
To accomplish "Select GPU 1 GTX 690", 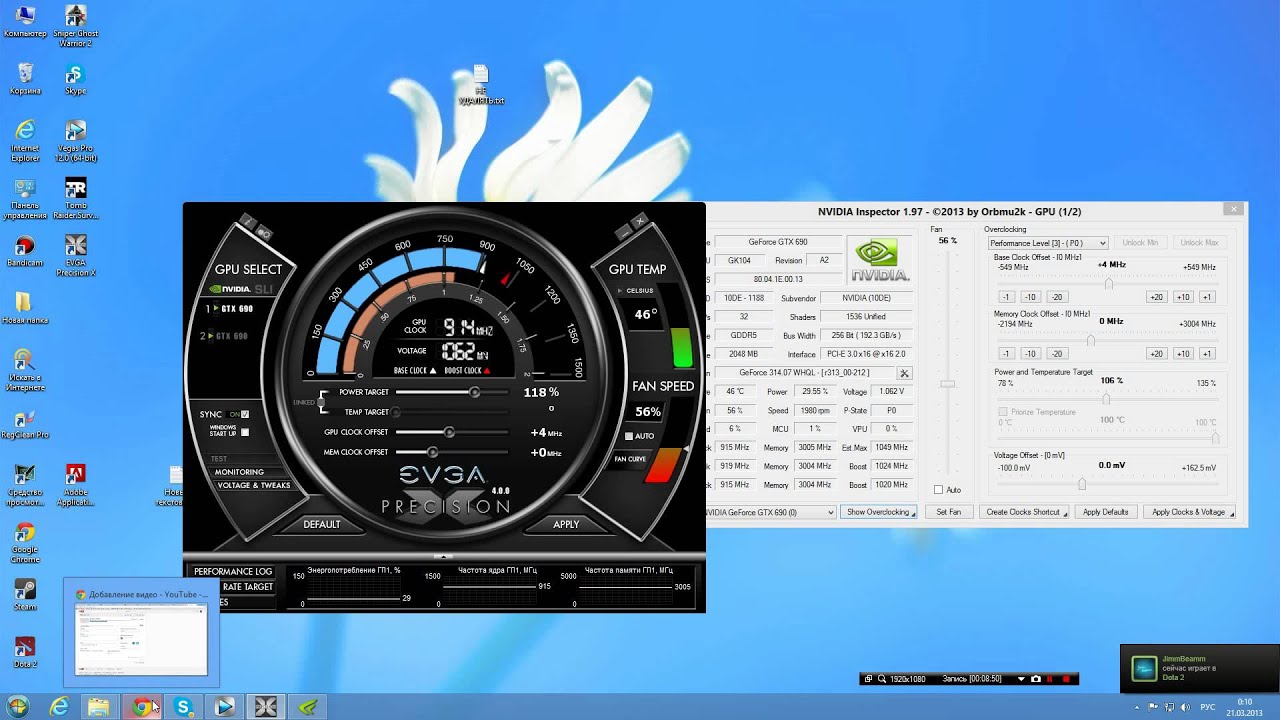I will pyautogui.click(x=230, y=309).
